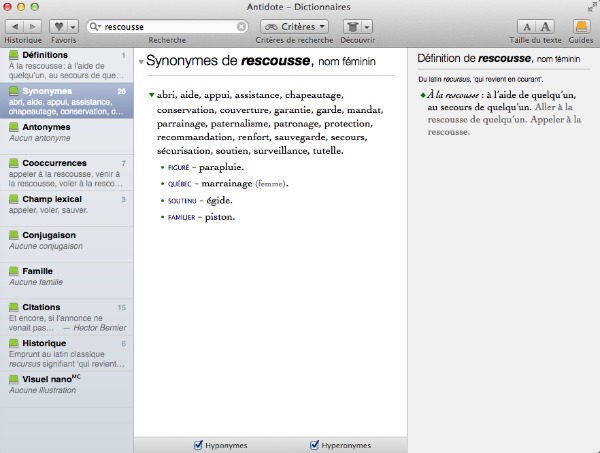Go back in search history
Viewport: 600px width, 453px height.
click(x=15, y=27)
